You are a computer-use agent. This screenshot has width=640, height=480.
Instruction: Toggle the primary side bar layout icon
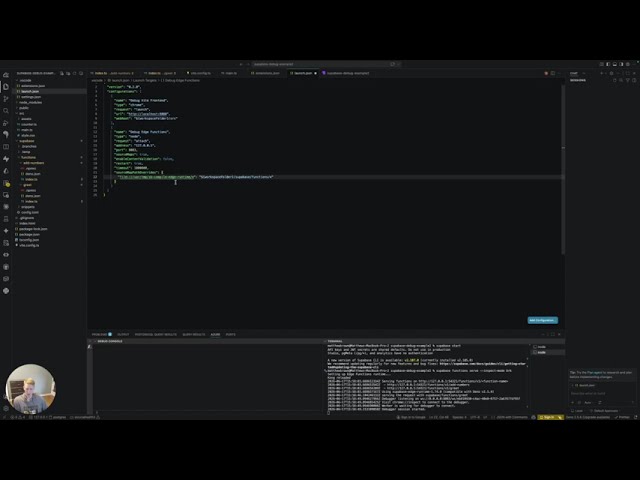(x=608, y=64)
